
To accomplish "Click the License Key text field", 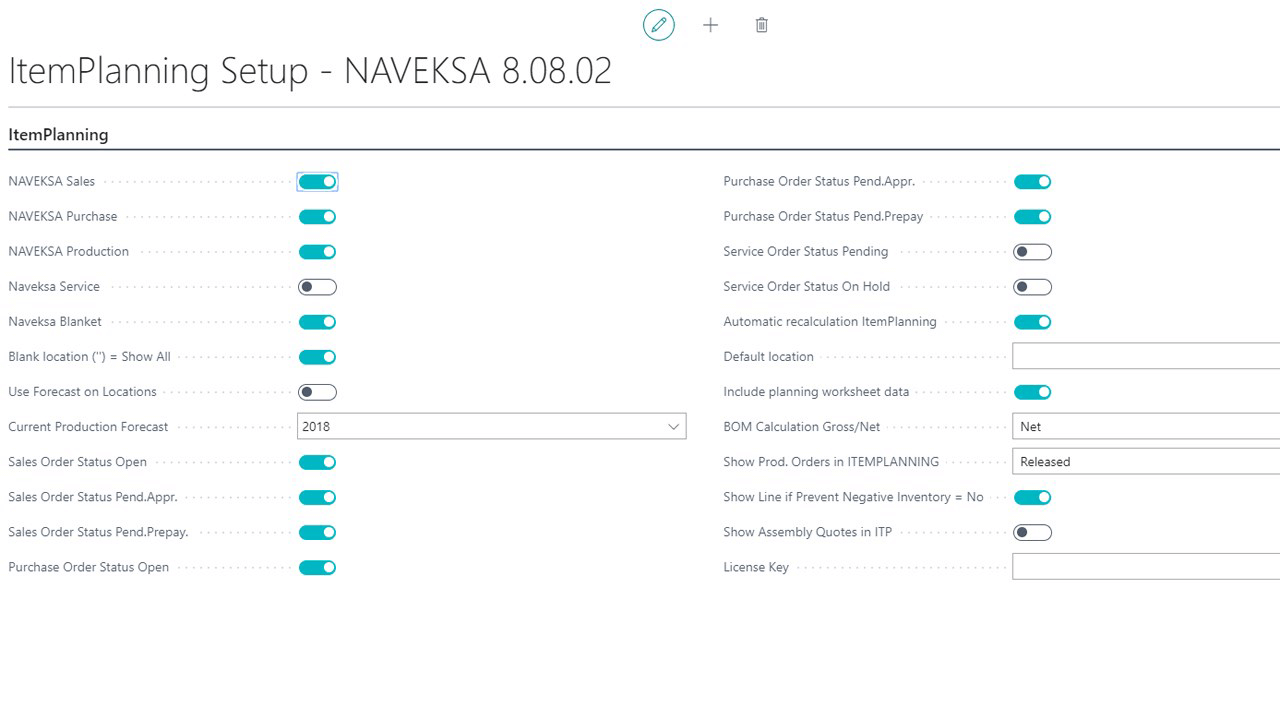I will (x=1145, y=567).
